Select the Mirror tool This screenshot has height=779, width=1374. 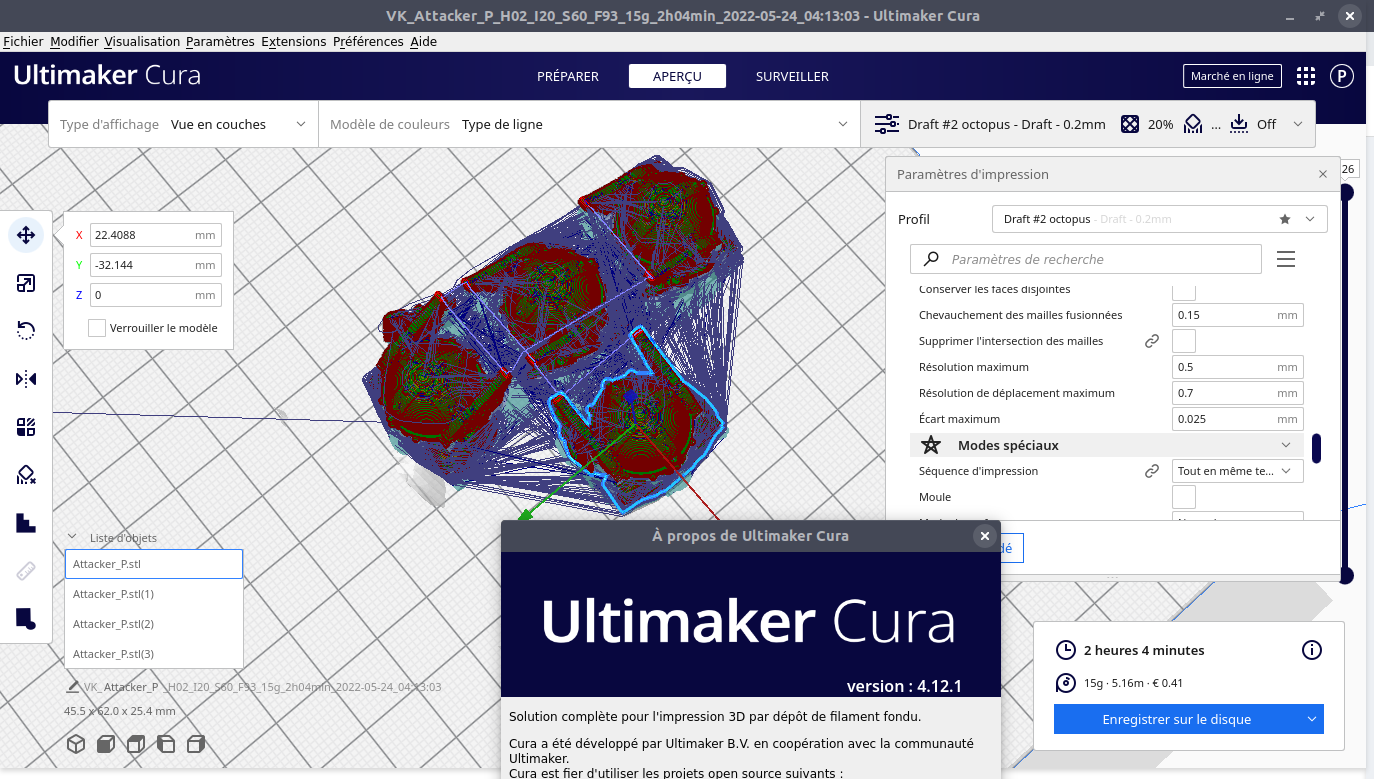click(x=26, y=379)
